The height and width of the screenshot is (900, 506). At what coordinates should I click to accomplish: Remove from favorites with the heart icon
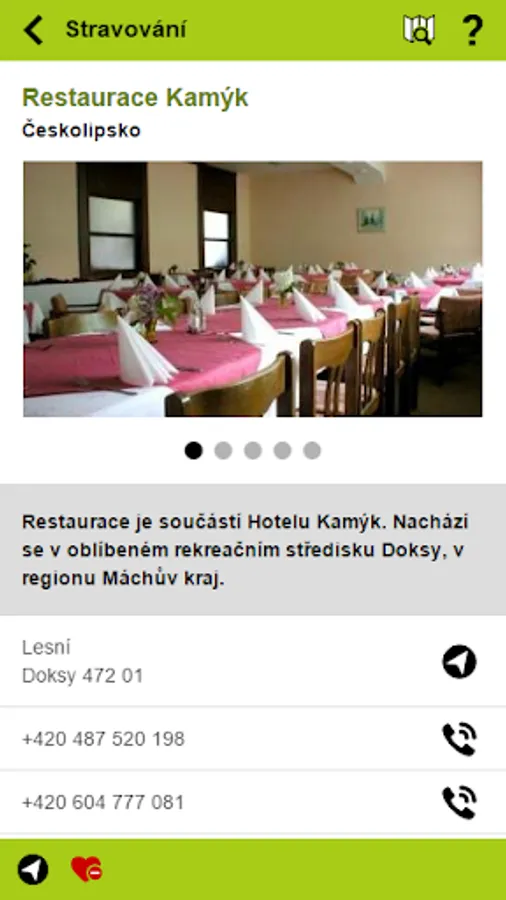click(86, 869)
